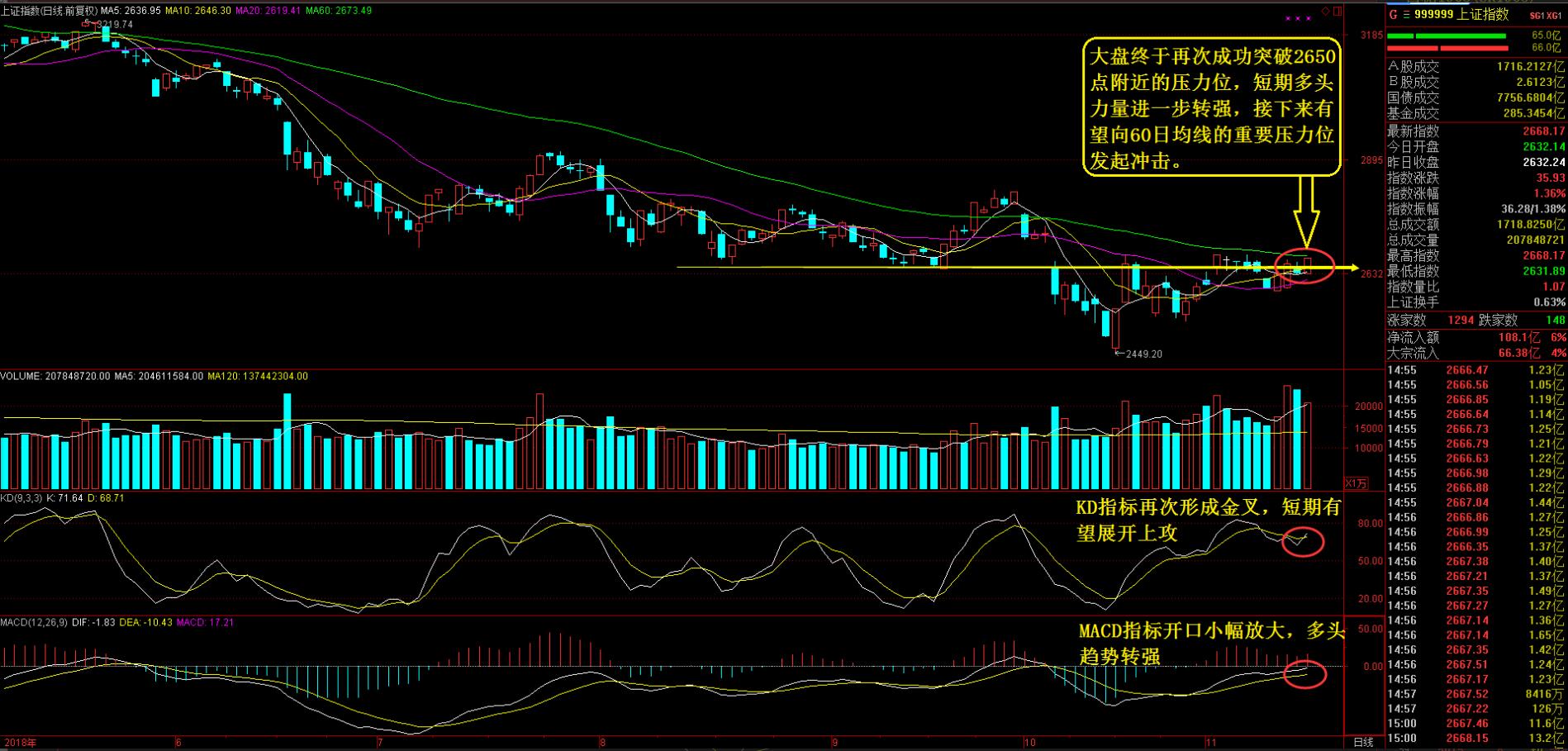Image resolution: width=1568 pixels, height=751 pixels.
Task: Click the 3185 price axis label
Action: point(1372,36)
